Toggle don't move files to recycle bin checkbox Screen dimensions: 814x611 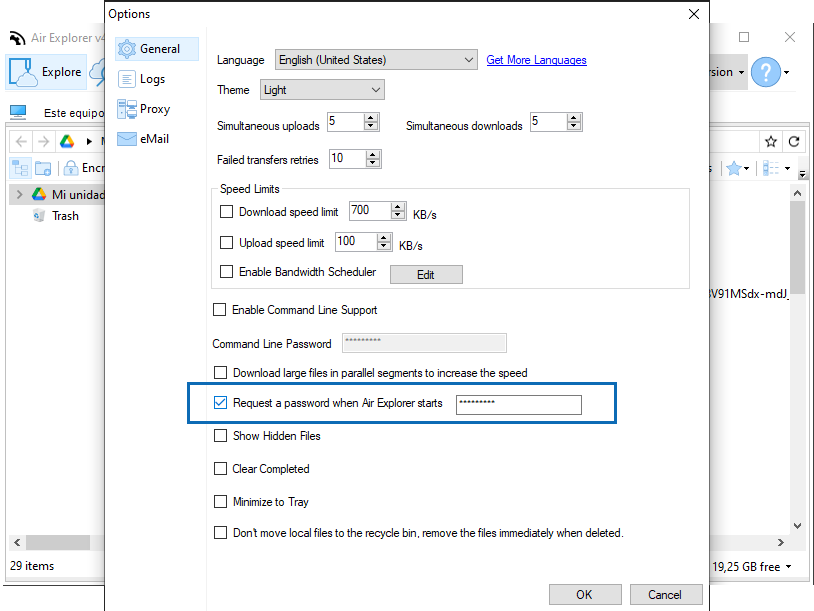[221, 533]
